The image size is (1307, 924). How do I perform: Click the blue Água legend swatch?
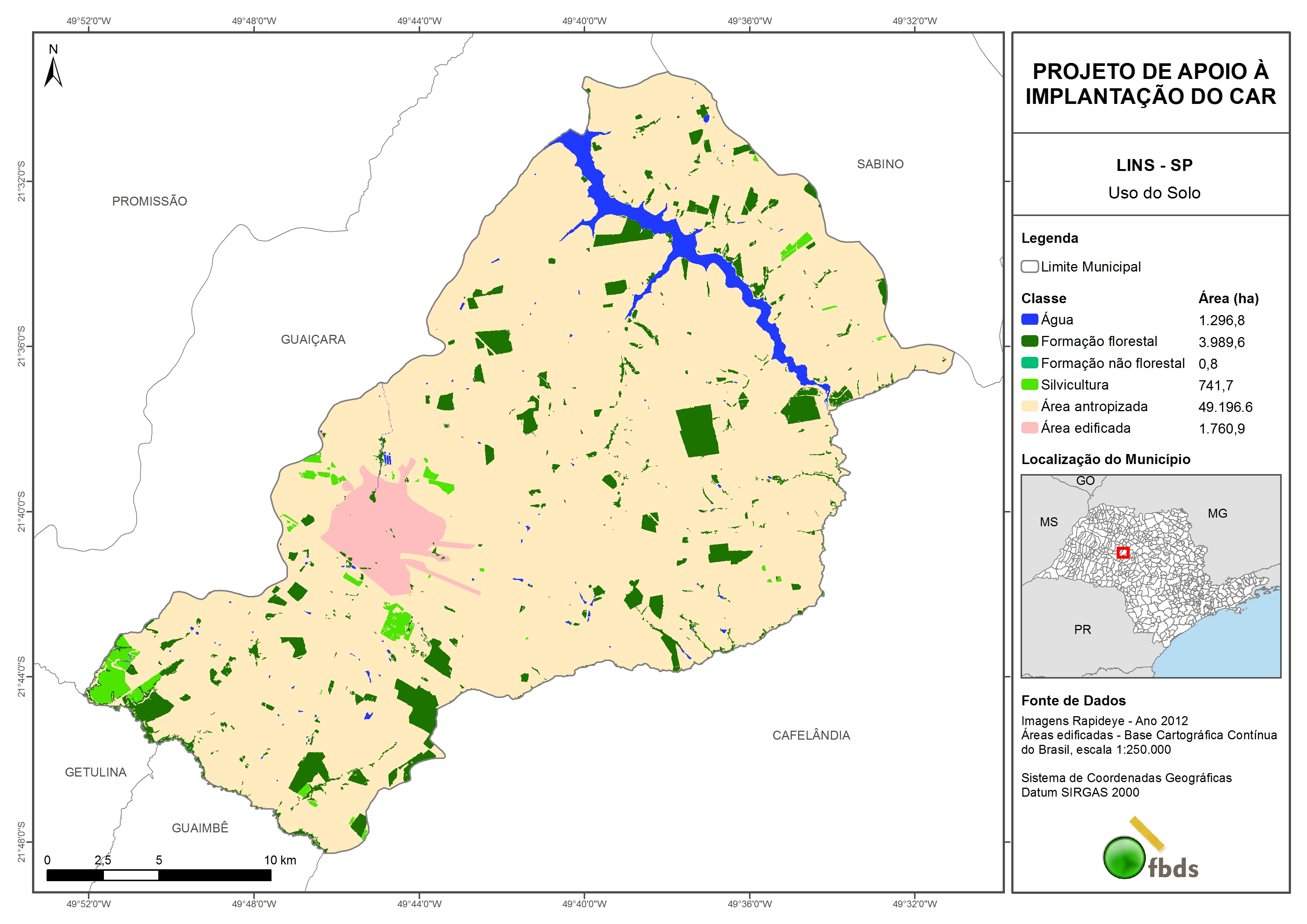(x=1029, y=320)
